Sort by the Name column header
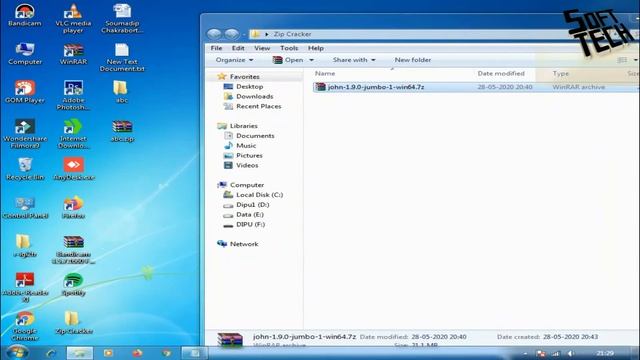Image resolution: width=640 pixels, height=360 pixels. coord(325,73)
